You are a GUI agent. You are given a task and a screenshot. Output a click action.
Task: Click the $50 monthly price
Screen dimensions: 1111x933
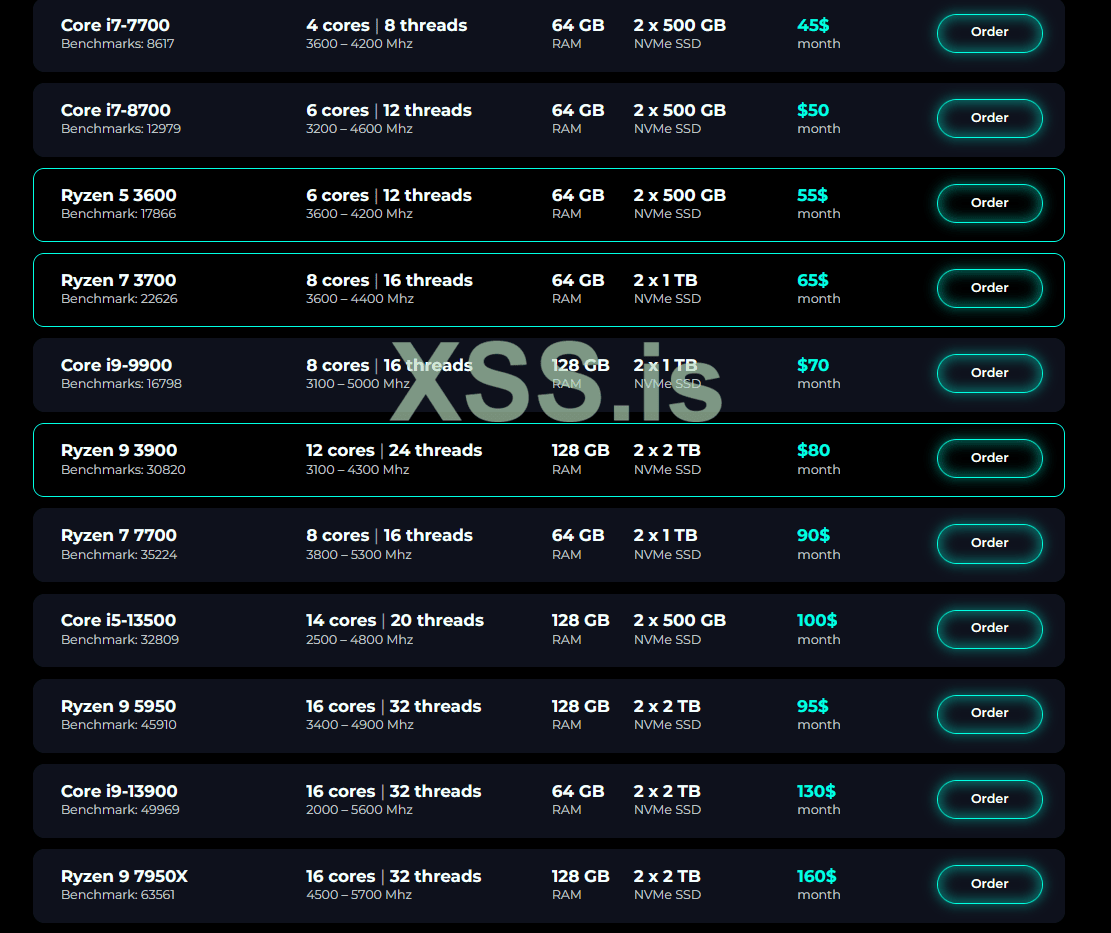813,111
